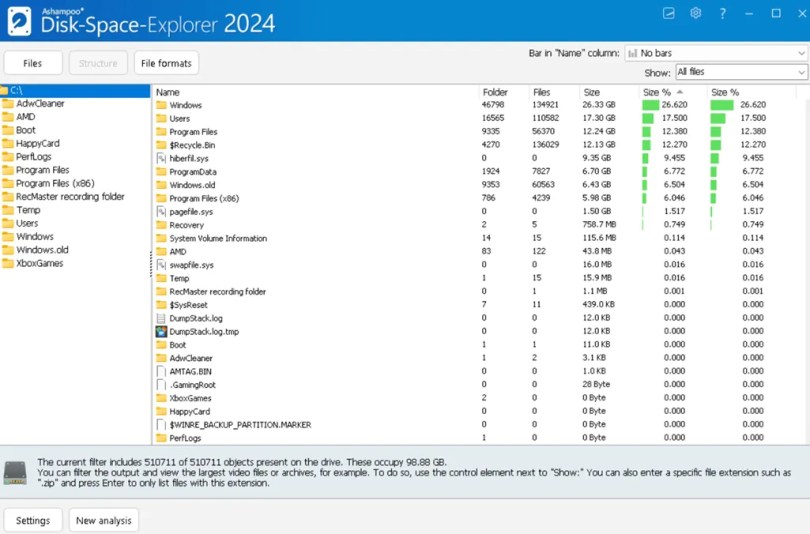
Task: Click the AMTAG.BIN file icon
Action: click(161, 371)
